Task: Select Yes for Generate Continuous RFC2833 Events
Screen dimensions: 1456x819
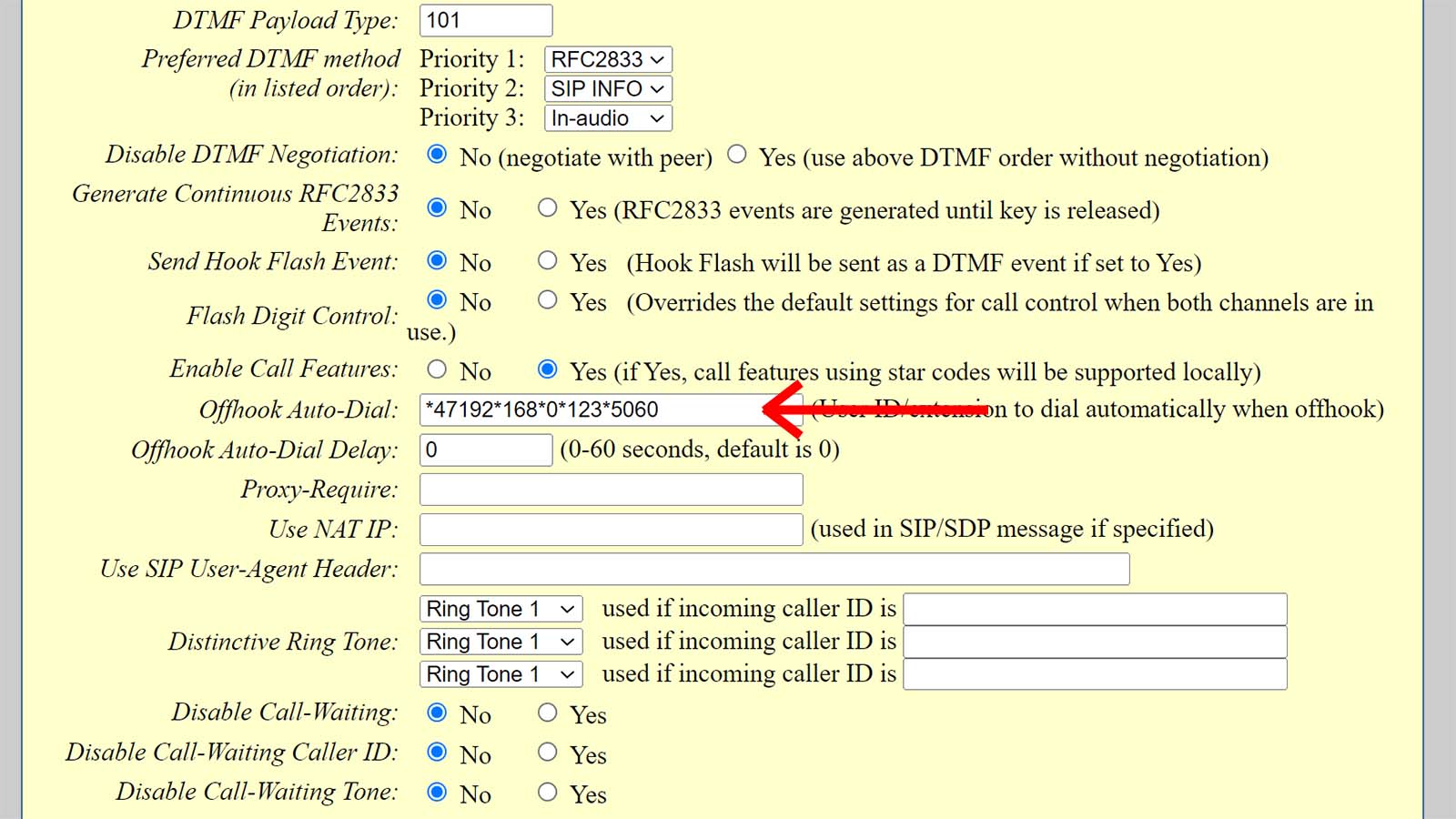Action: [x=547, y=208]
